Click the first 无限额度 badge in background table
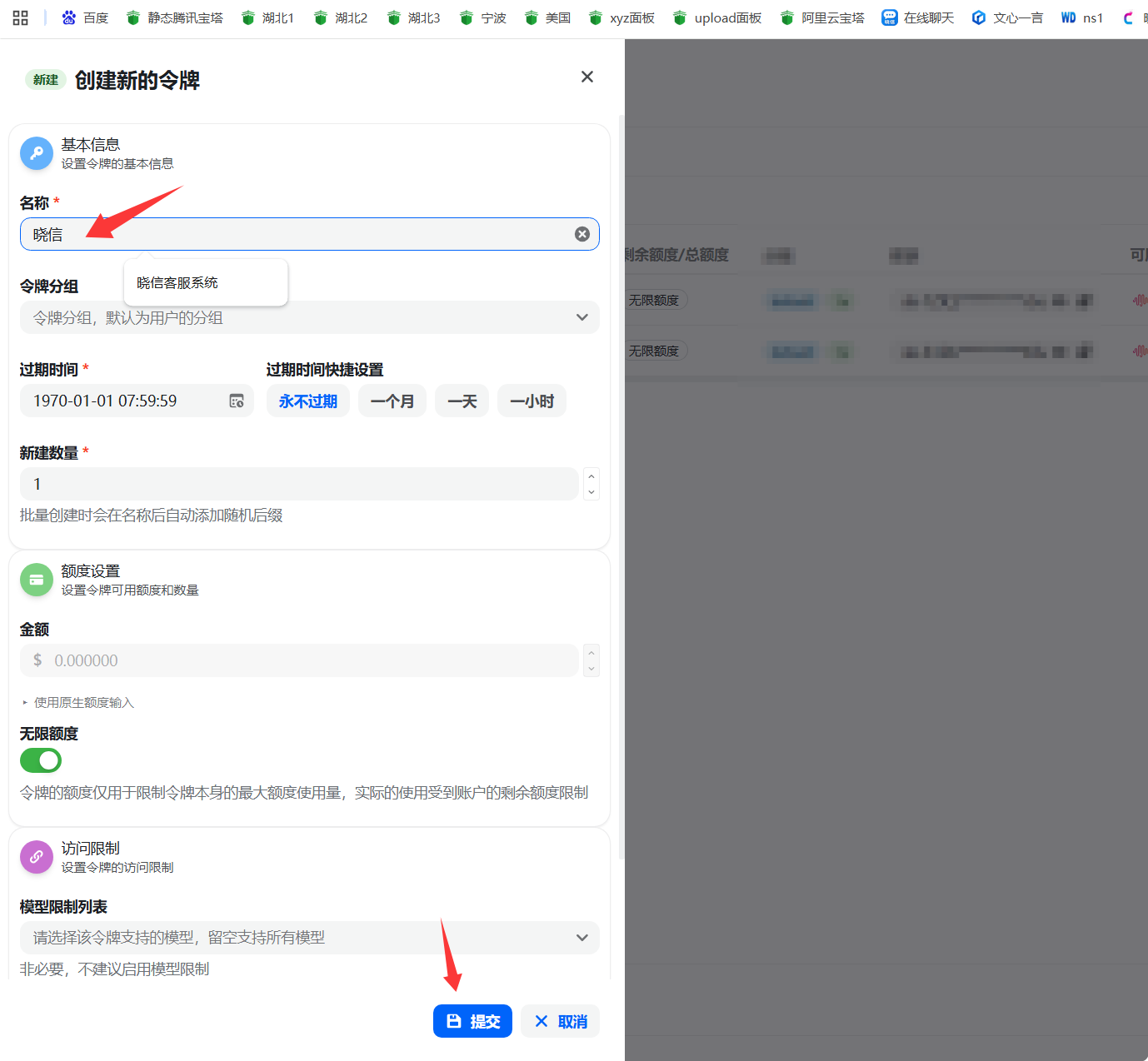Screen dimensions: 1148x1061 656,300
